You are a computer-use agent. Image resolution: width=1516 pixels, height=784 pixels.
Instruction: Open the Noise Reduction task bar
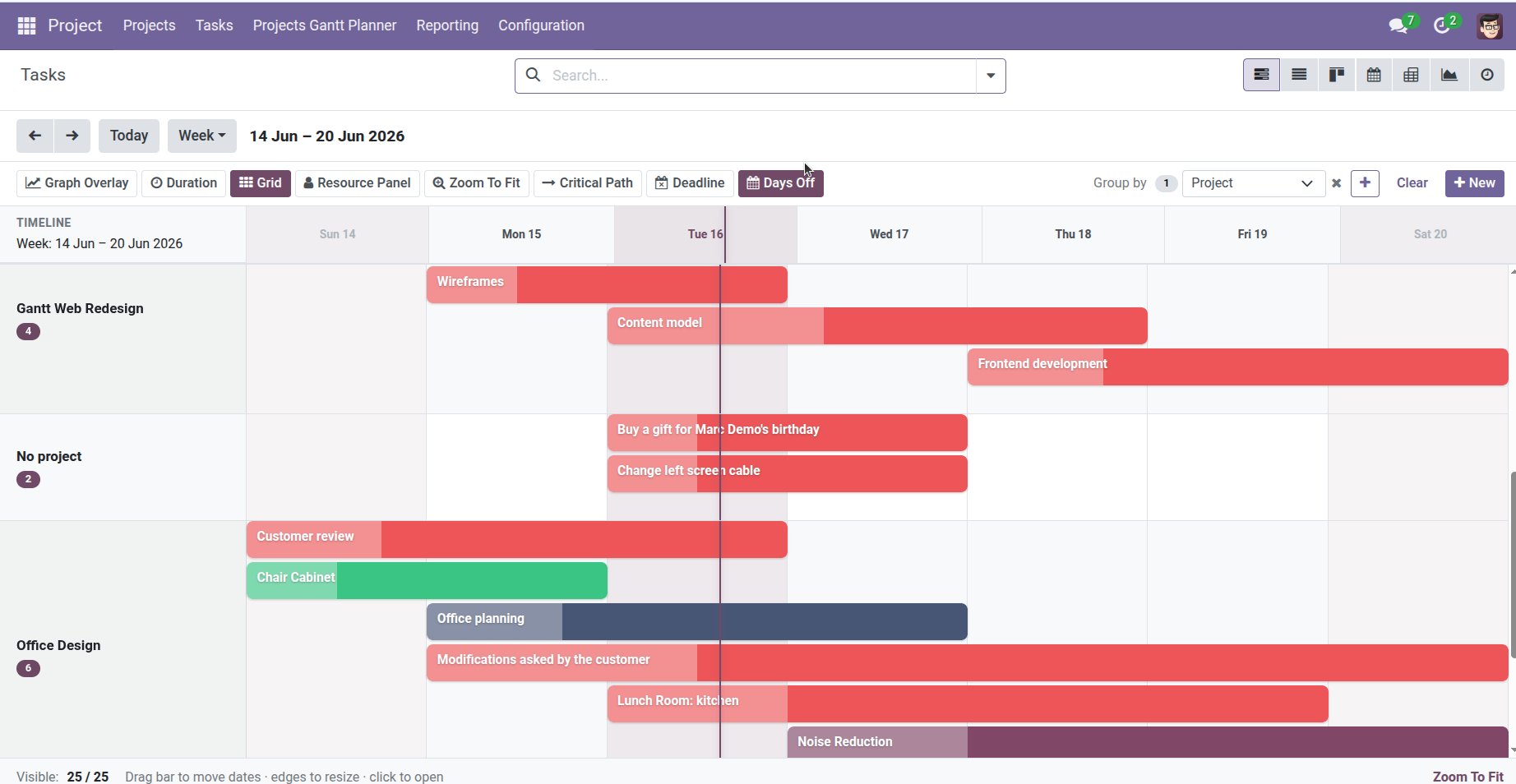coord(1148,742)
